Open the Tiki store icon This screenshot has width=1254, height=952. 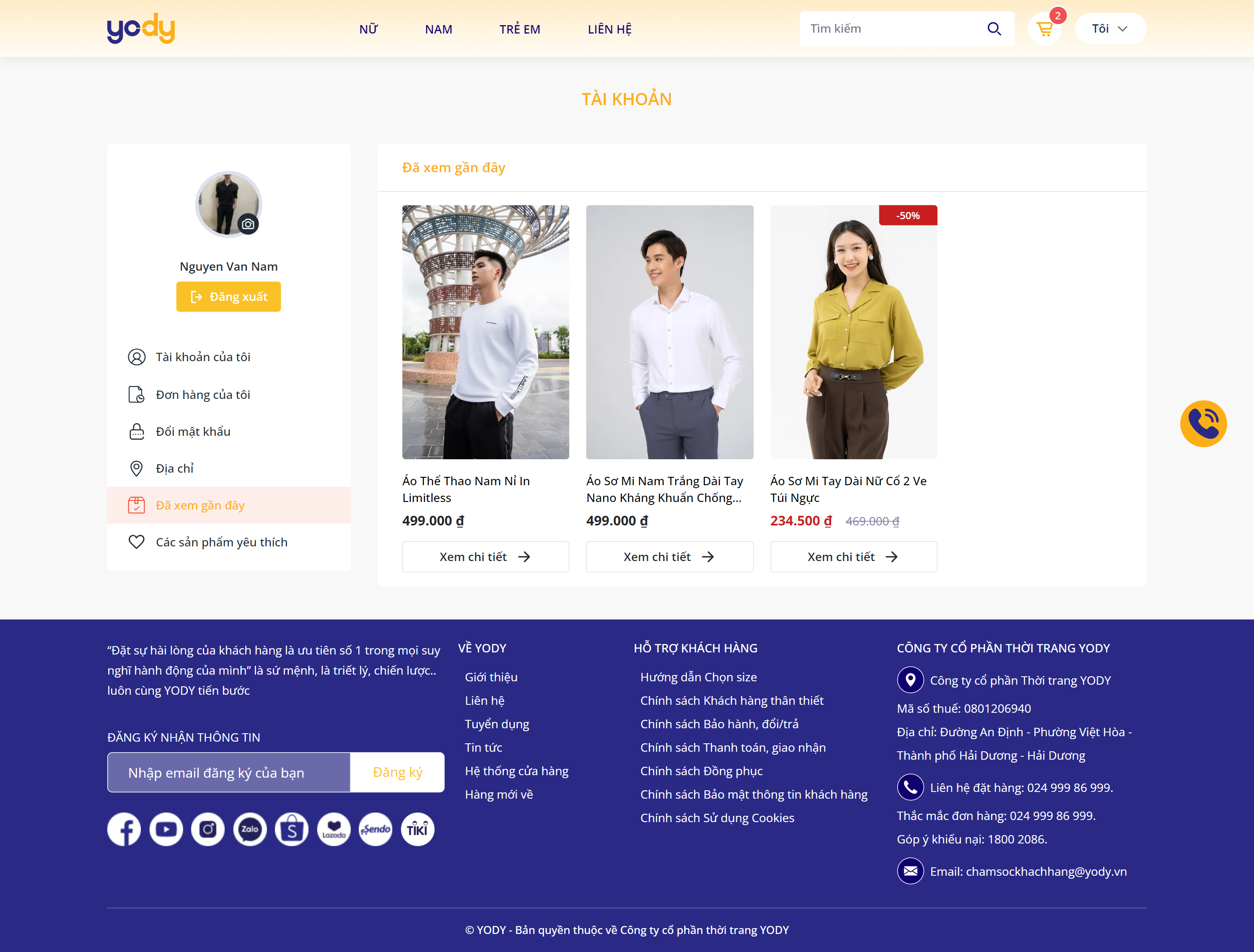(x=417, y=830)
